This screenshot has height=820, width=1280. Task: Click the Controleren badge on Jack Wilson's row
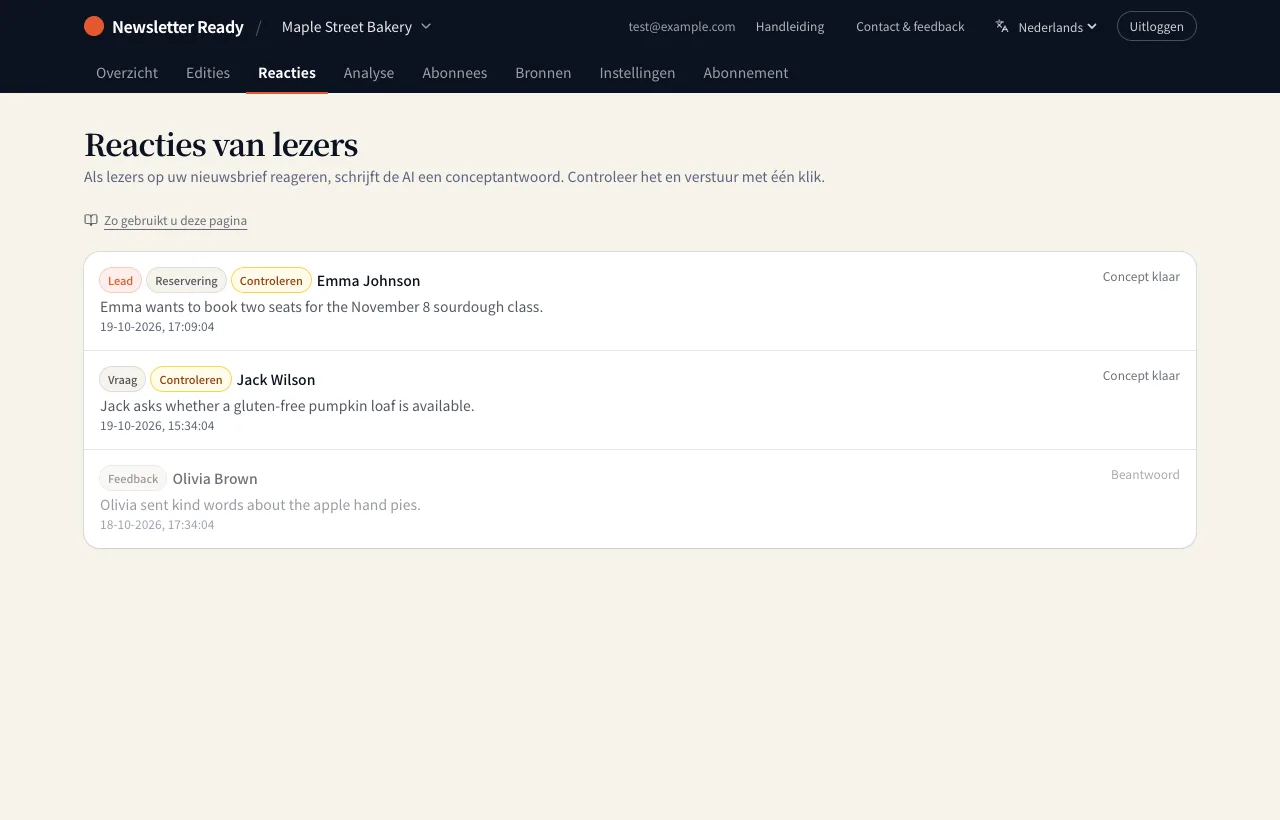point(191,379)
